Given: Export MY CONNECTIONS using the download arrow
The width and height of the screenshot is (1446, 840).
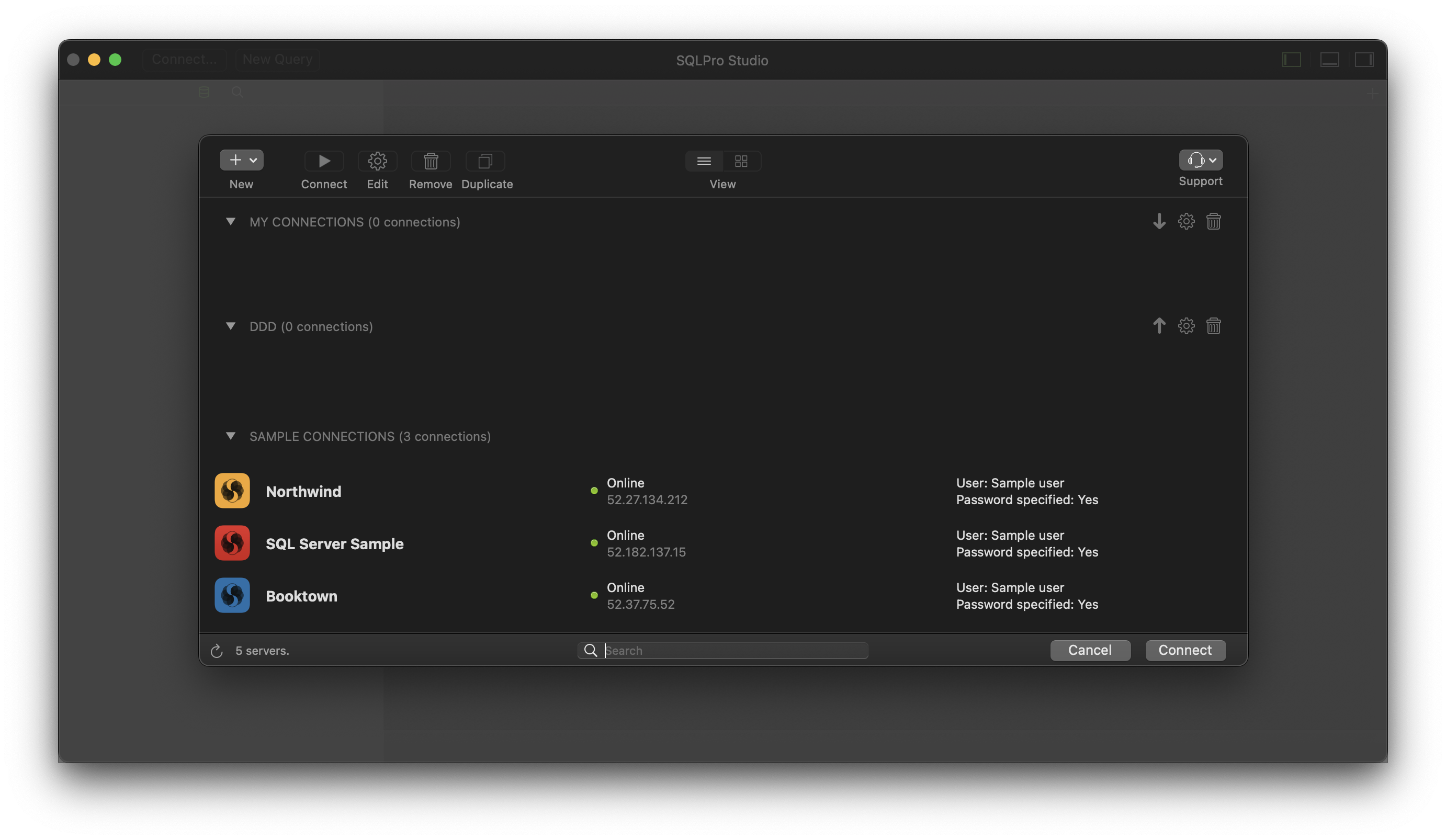Looking at the screenshot, I should 1159,221.
